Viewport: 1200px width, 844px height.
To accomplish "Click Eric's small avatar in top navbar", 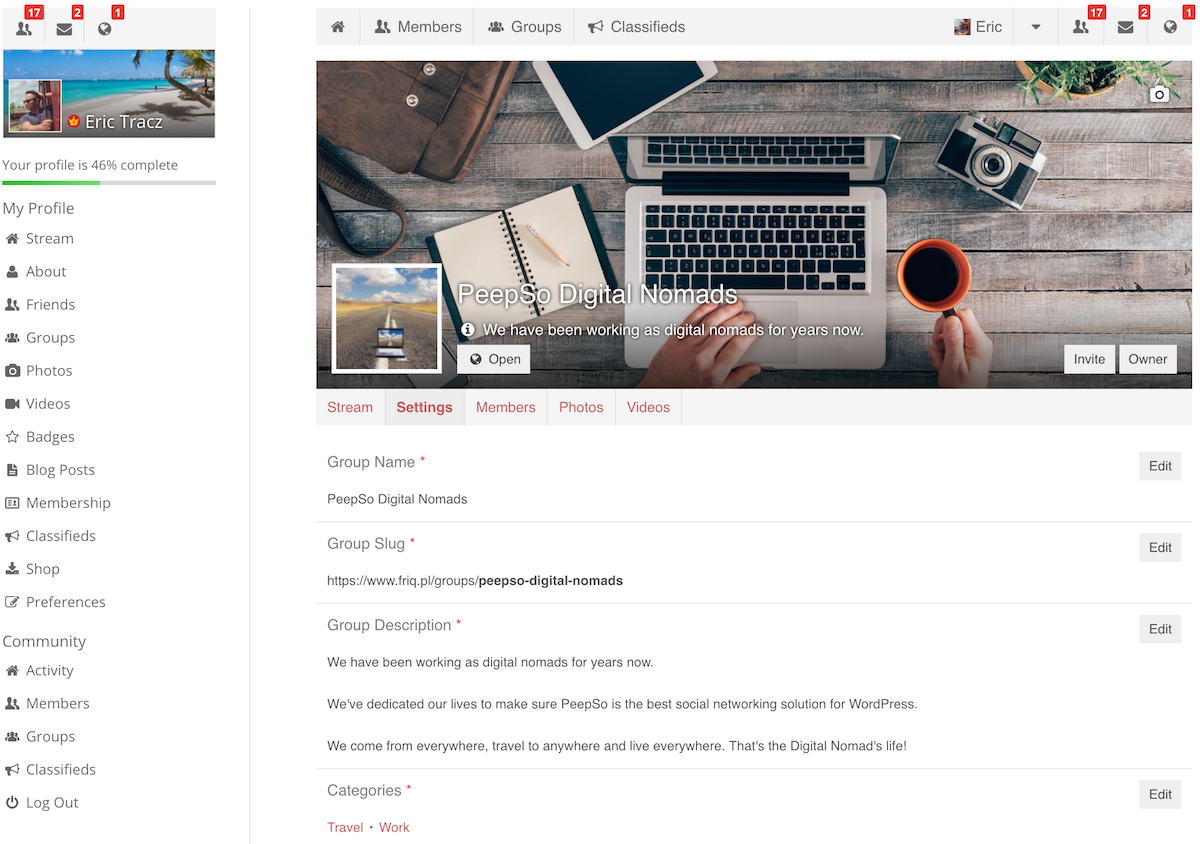I will click(x=962, y=27).
